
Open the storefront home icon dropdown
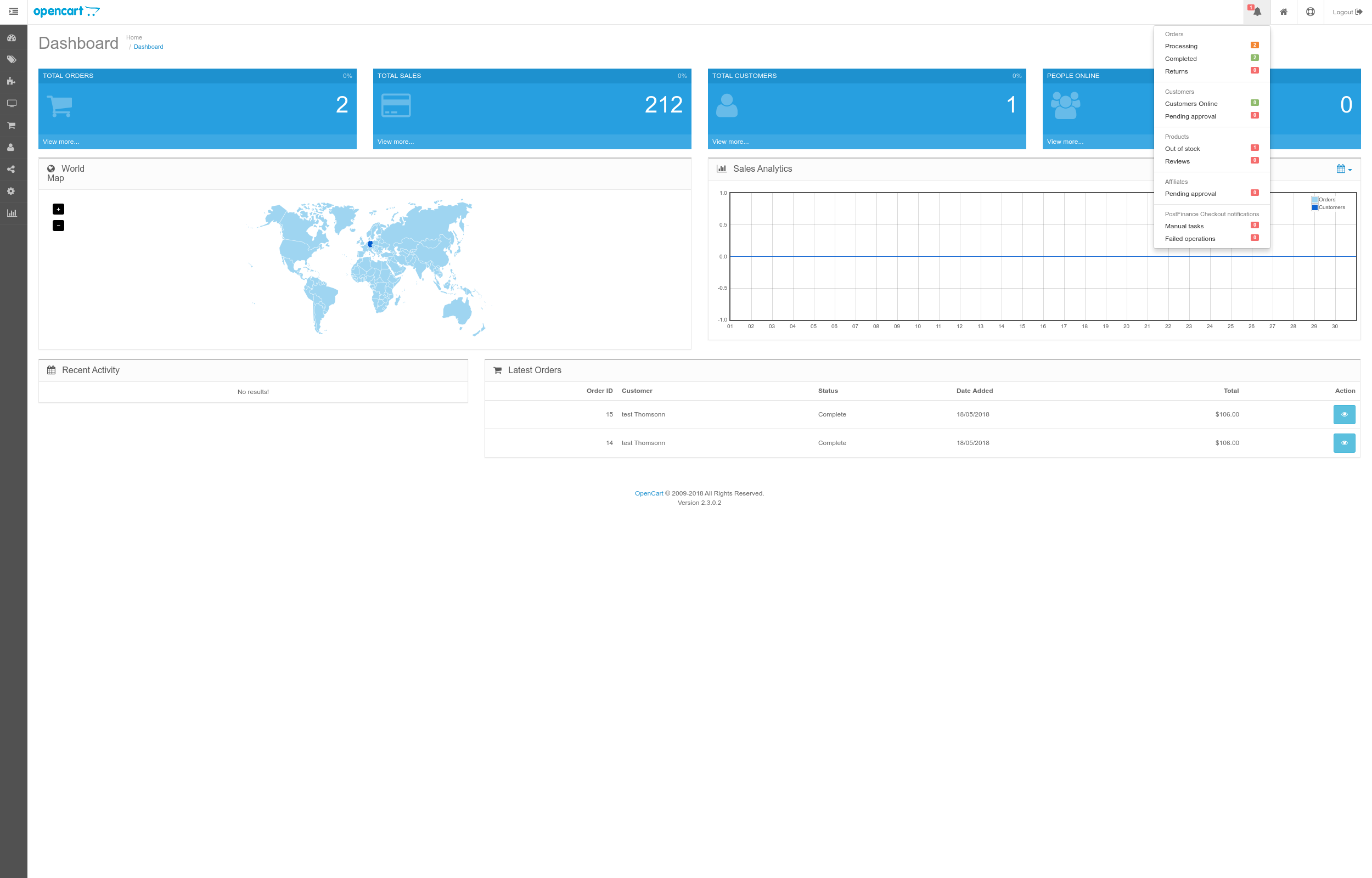pyautogui.click(x=1283, y=12)
